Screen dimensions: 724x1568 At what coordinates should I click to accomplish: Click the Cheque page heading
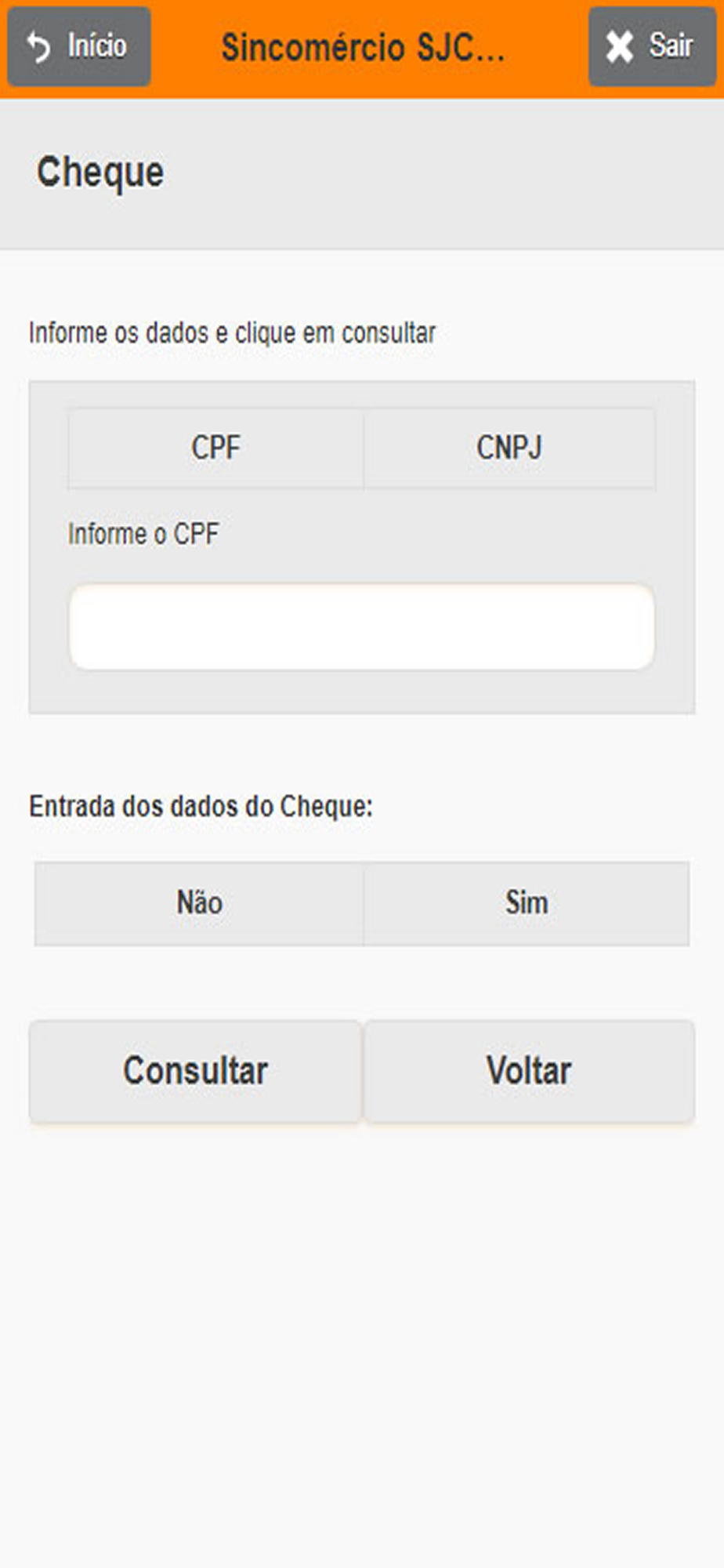point(100,172)
